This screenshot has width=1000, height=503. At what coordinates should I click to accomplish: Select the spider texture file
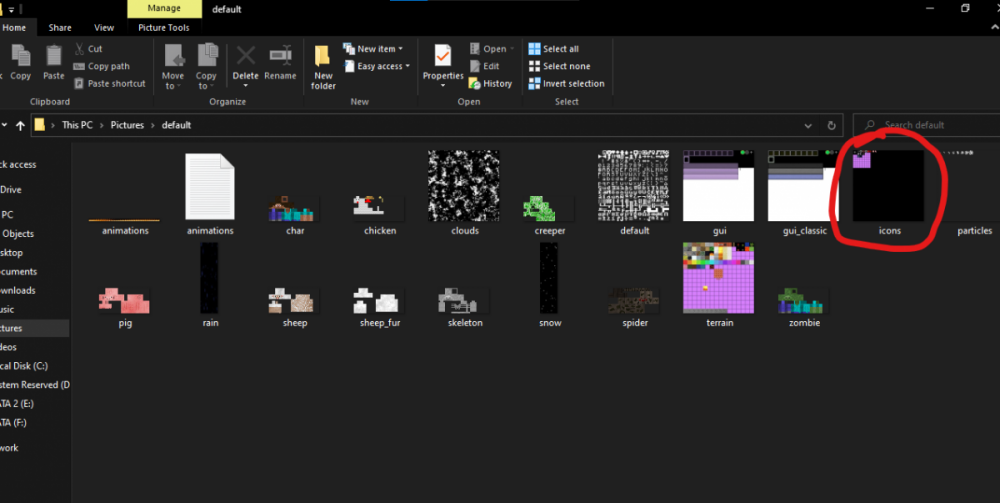click(x=635, y=307)
